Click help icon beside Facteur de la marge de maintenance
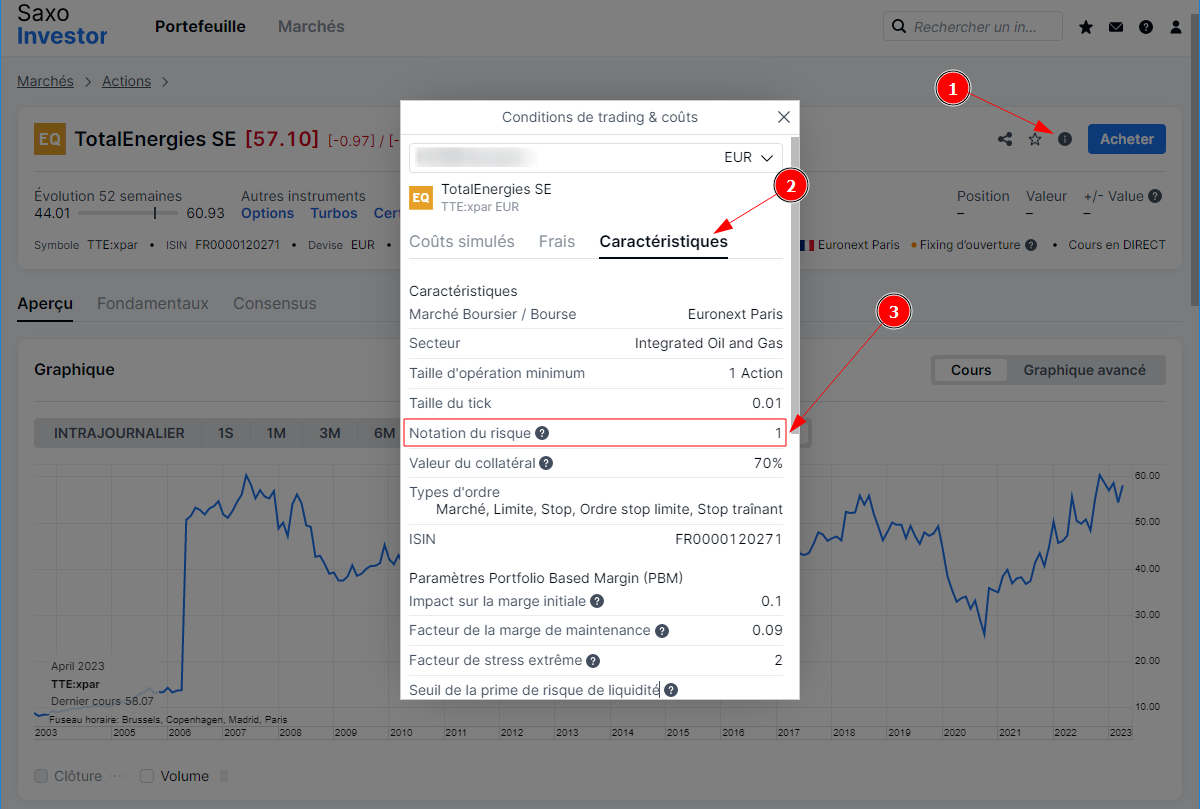 (662, 631)
